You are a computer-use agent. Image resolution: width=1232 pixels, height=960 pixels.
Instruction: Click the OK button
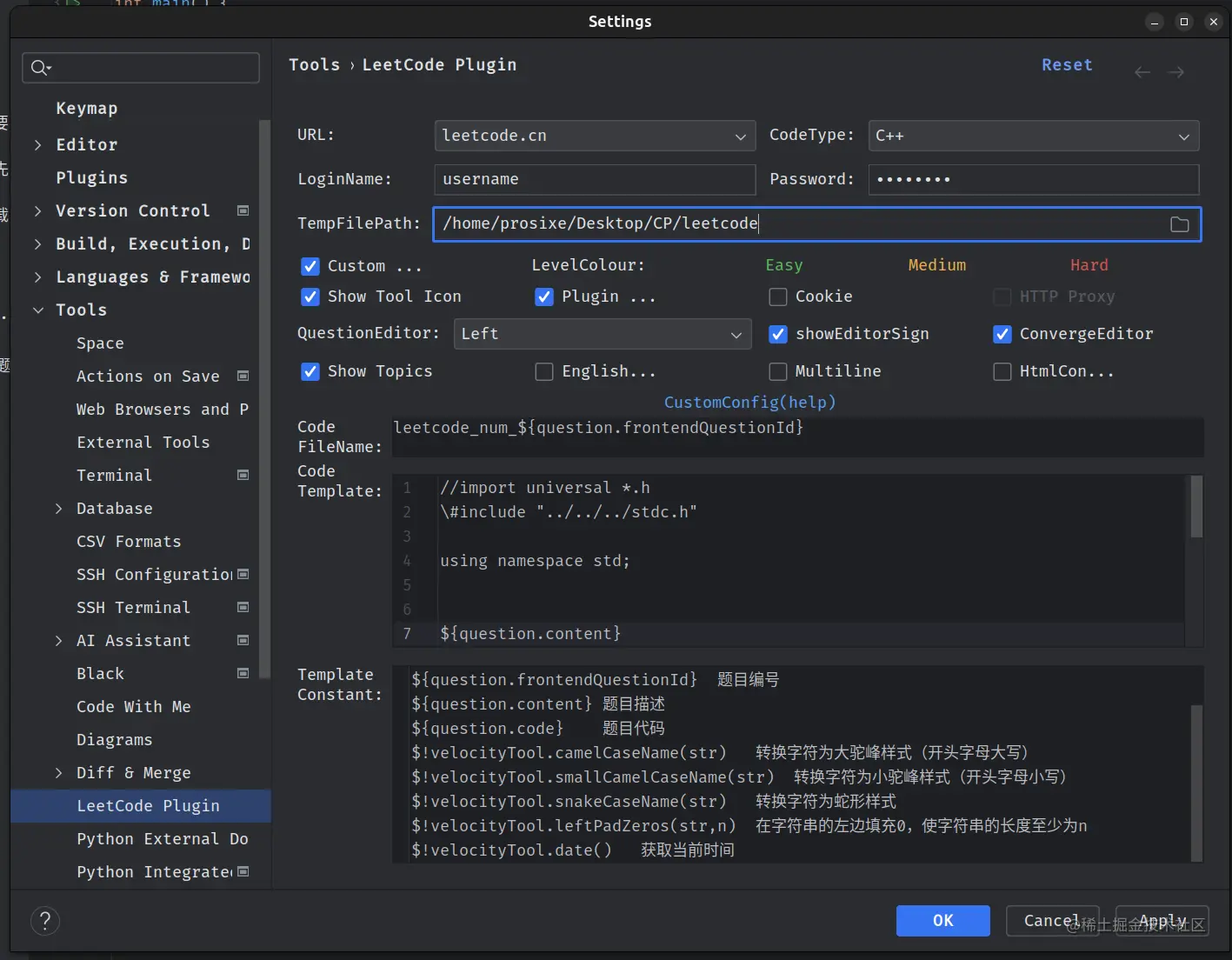point(942,921)
